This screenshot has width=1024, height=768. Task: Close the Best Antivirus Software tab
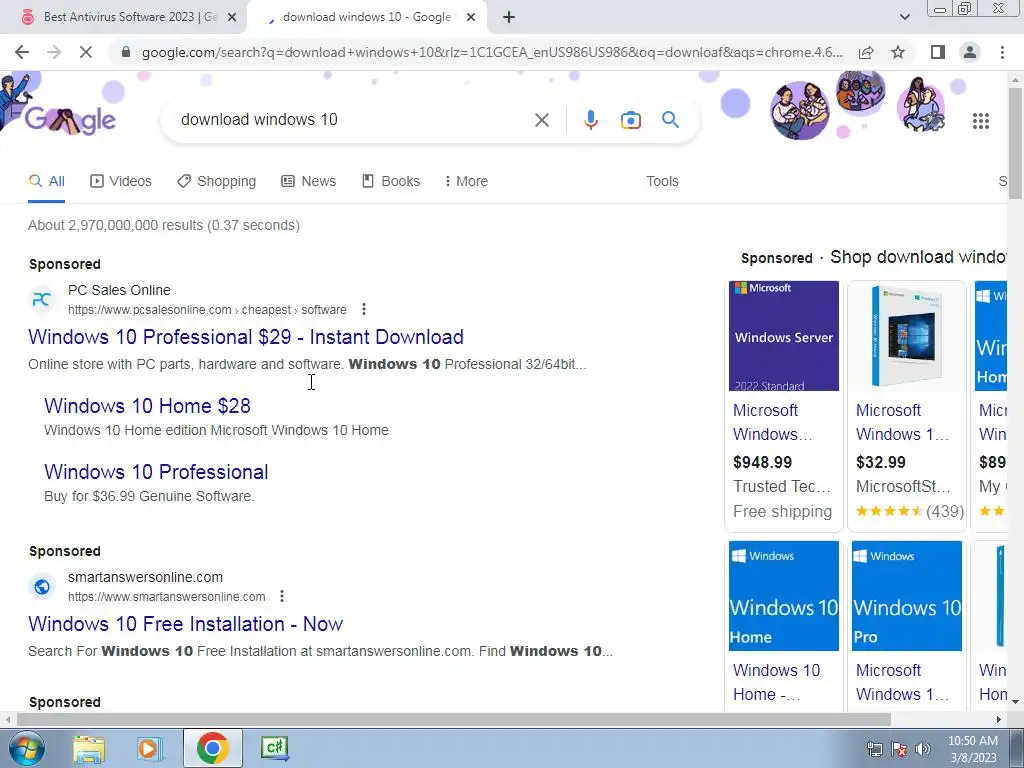click(232, 17)
